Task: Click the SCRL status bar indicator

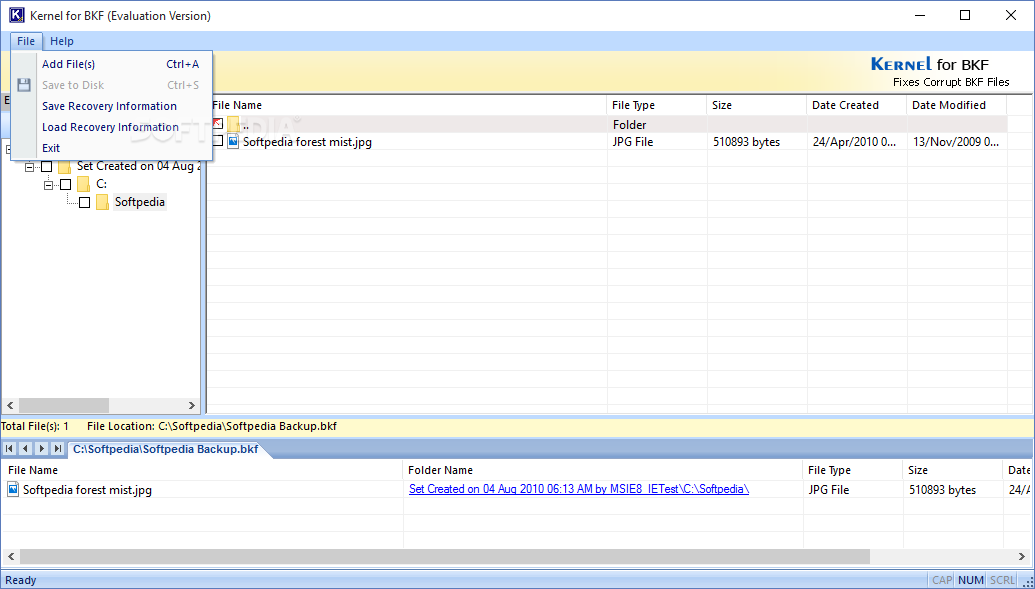Action: pos(1002,580)
